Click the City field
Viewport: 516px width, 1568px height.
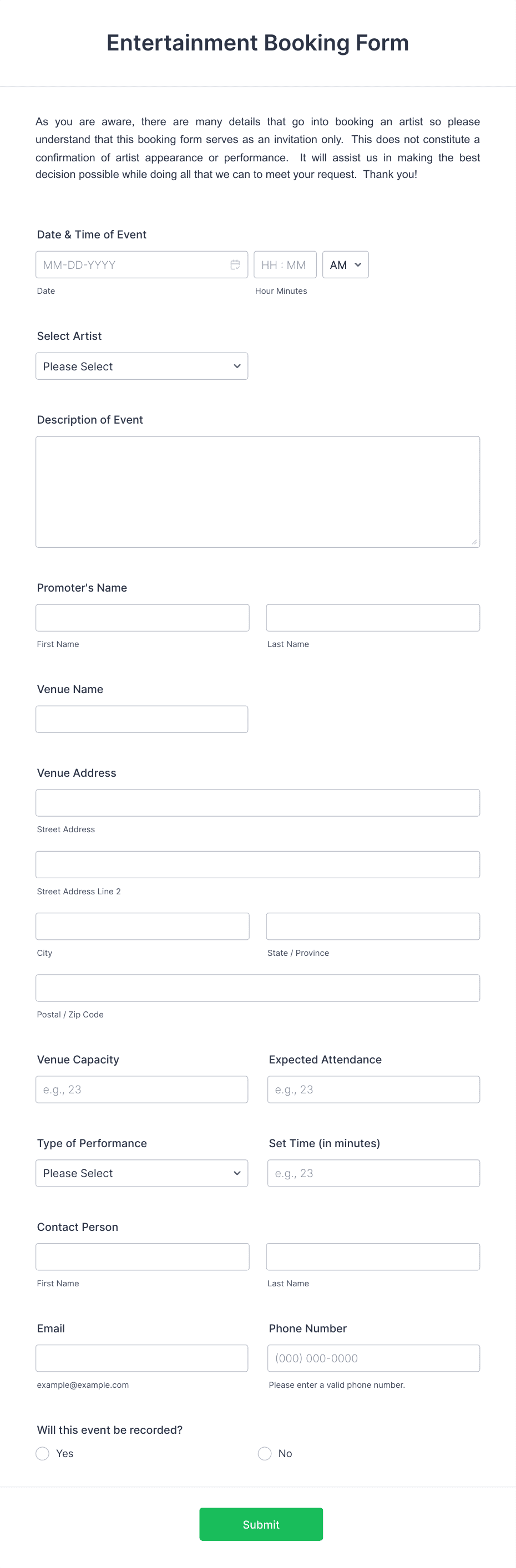(142, 926)
